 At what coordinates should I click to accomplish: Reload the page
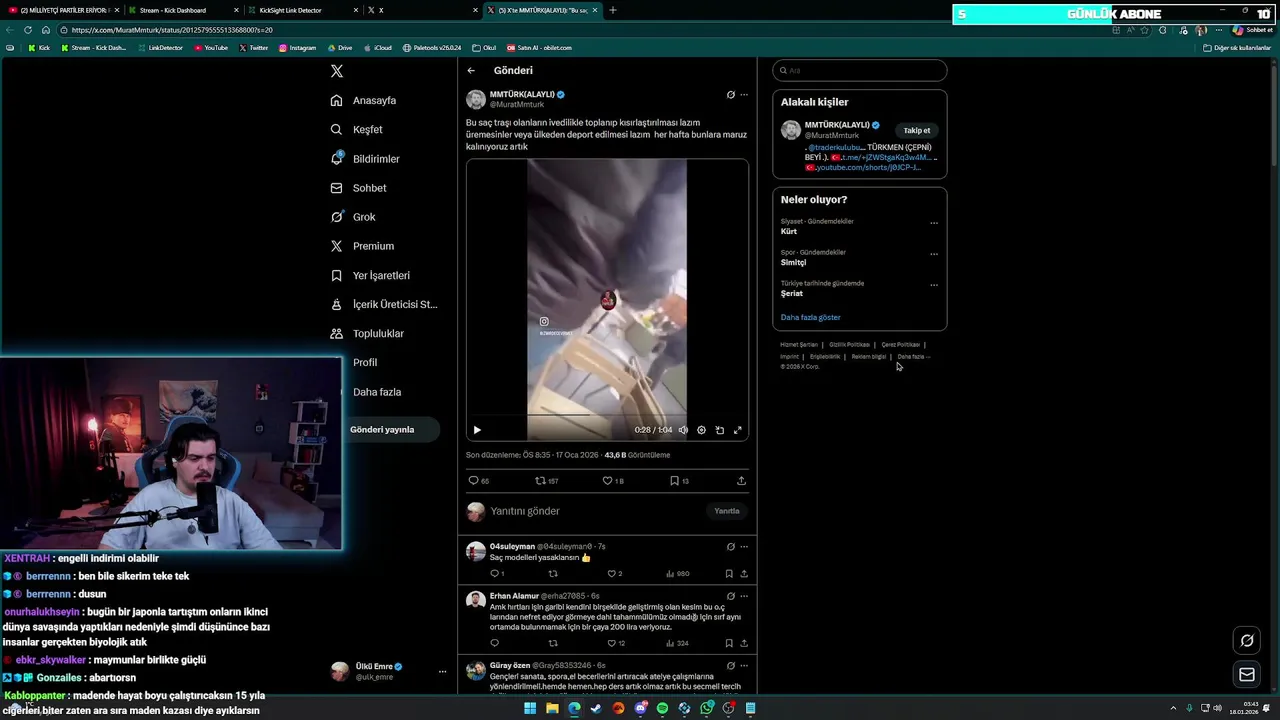pyautogui.click(x=28, y=30)
